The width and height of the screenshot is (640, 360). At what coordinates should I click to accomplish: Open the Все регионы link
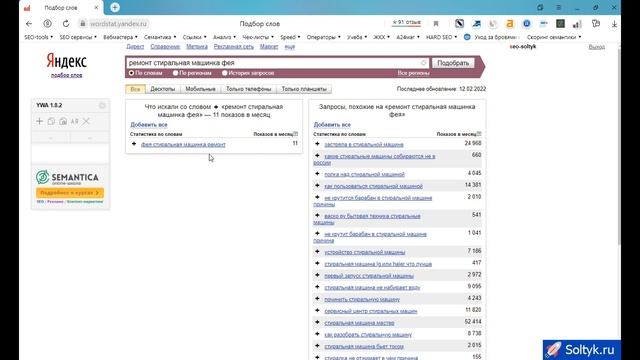[x=413, y=73]
